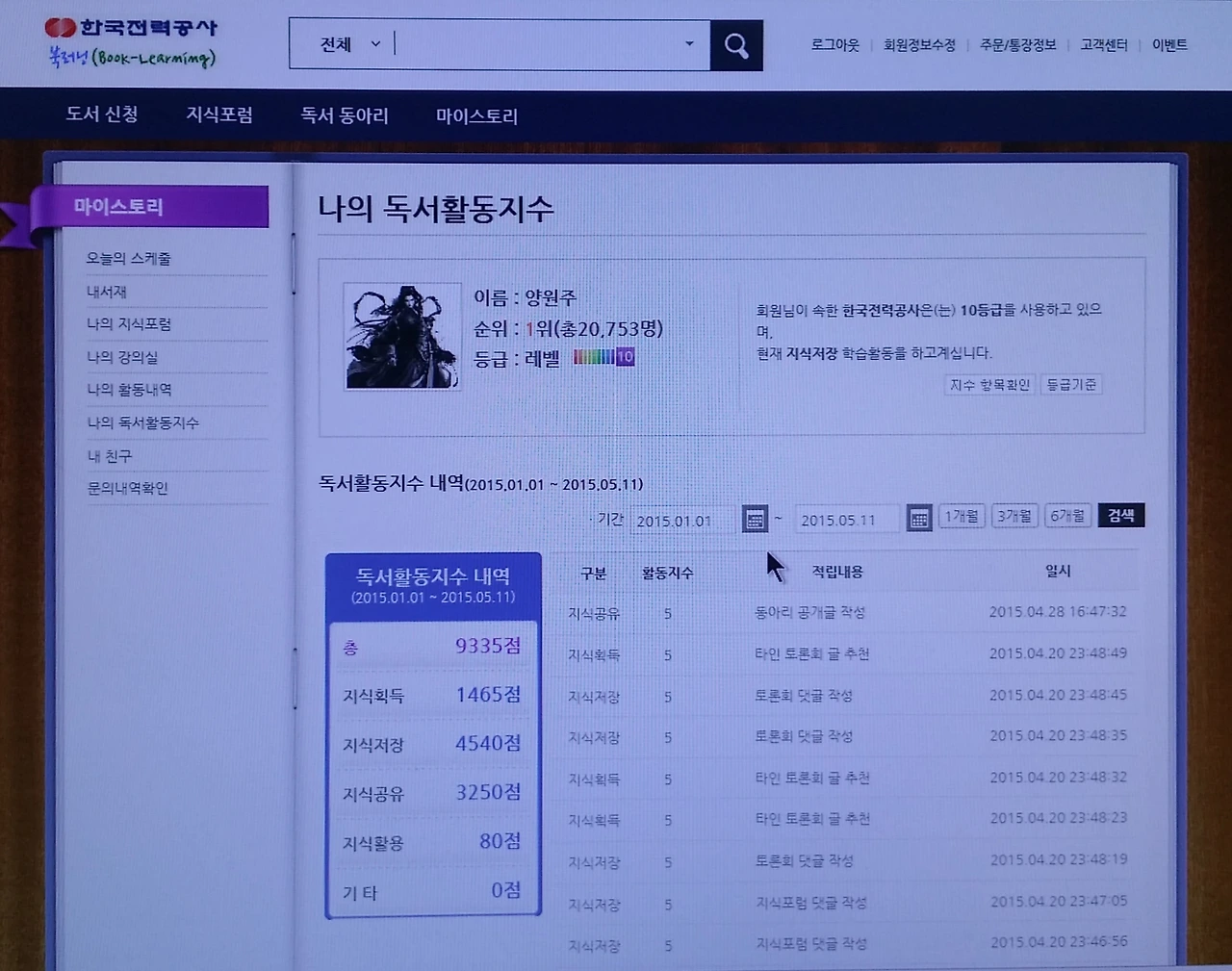Select 내서재 in the sidebar
This screenshot has height=971, width=1232.
pyautogui.click(x=107, y=292)
